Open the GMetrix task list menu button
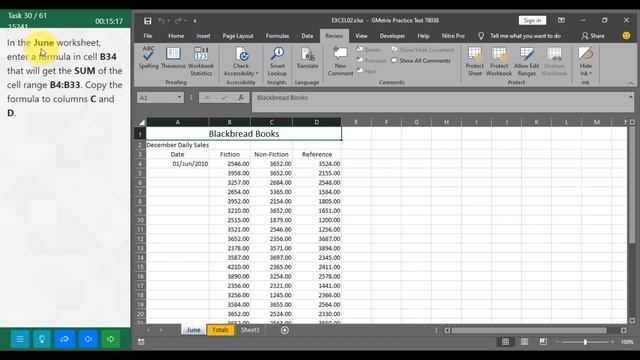This screenshot has width=640, height=360. click(20, 339)
